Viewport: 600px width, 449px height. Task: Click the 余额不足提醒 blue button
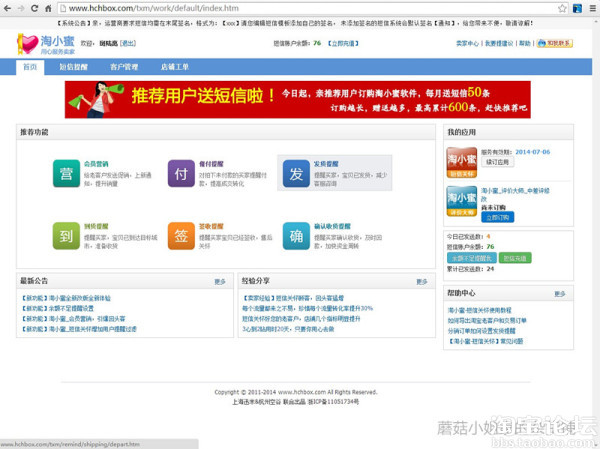point(471,258)
